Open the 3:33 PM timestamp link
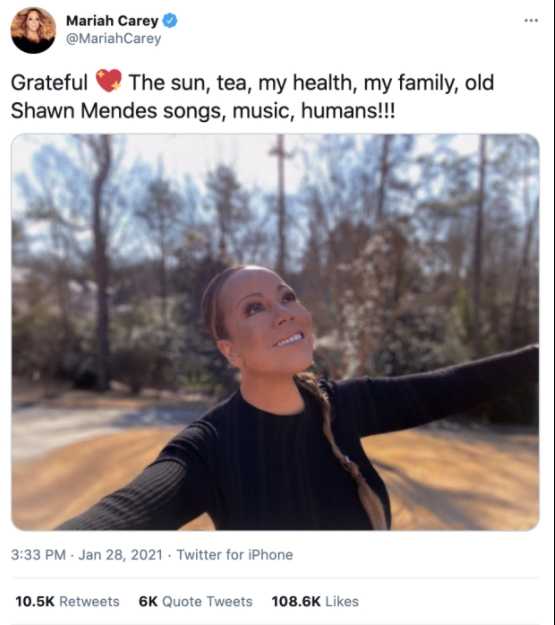The image size is (555, 625). (x=38, y=555)
